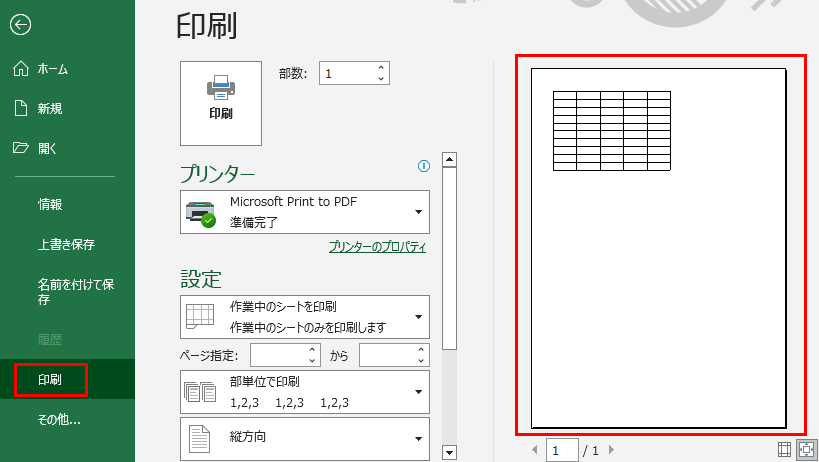The height and width of the screenshot is (462, 819).
Task: Open printer properties link
Action: (377, 247)
